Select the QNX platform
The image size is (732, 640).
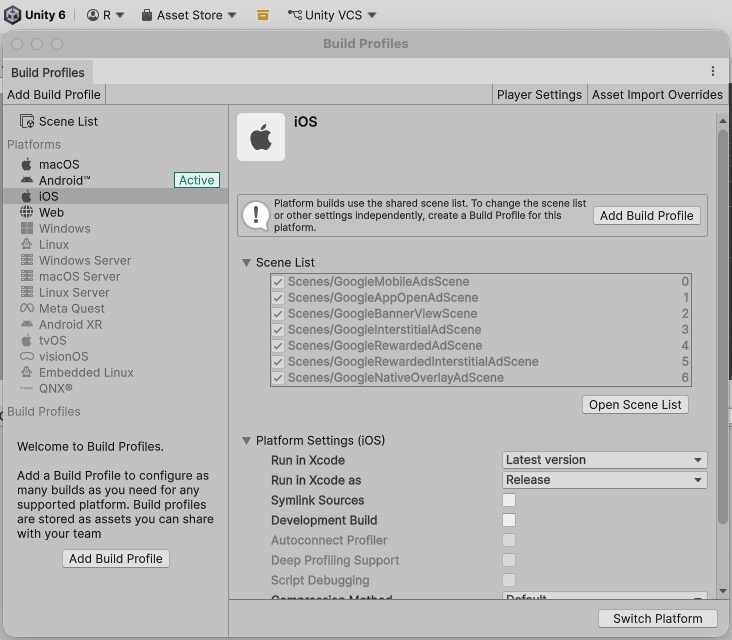(x=115, y=388)
